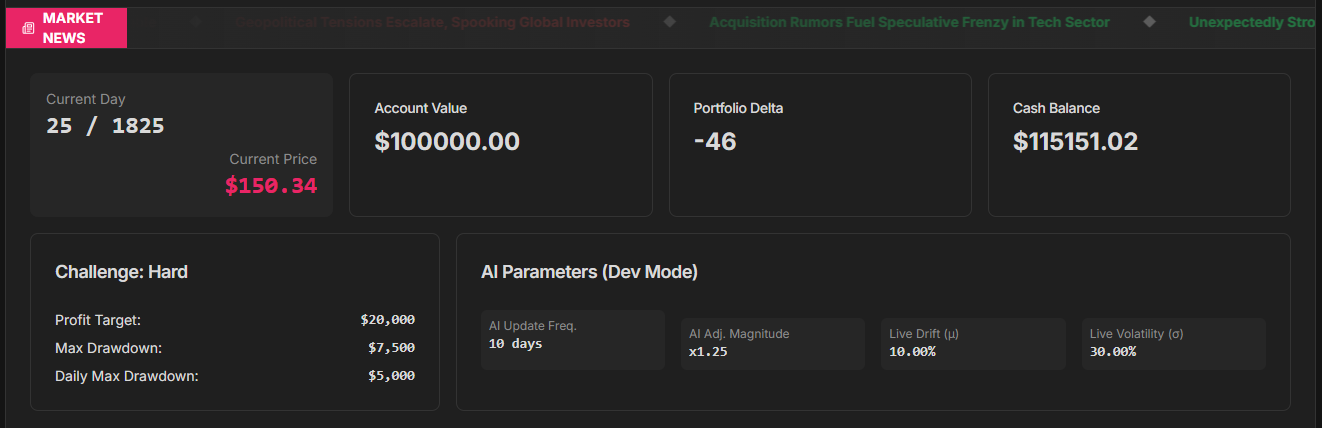Click the AI Adj. Magnitude parameter box
This screenshot has width=1322, height=428.
click(772, 344)
